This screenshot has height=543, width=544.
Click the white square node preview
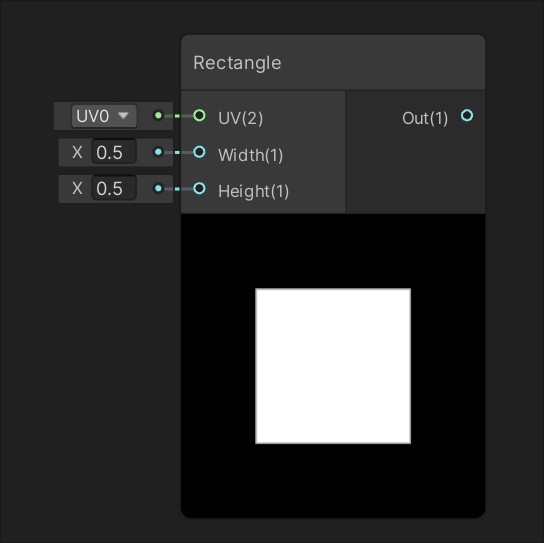333,366
